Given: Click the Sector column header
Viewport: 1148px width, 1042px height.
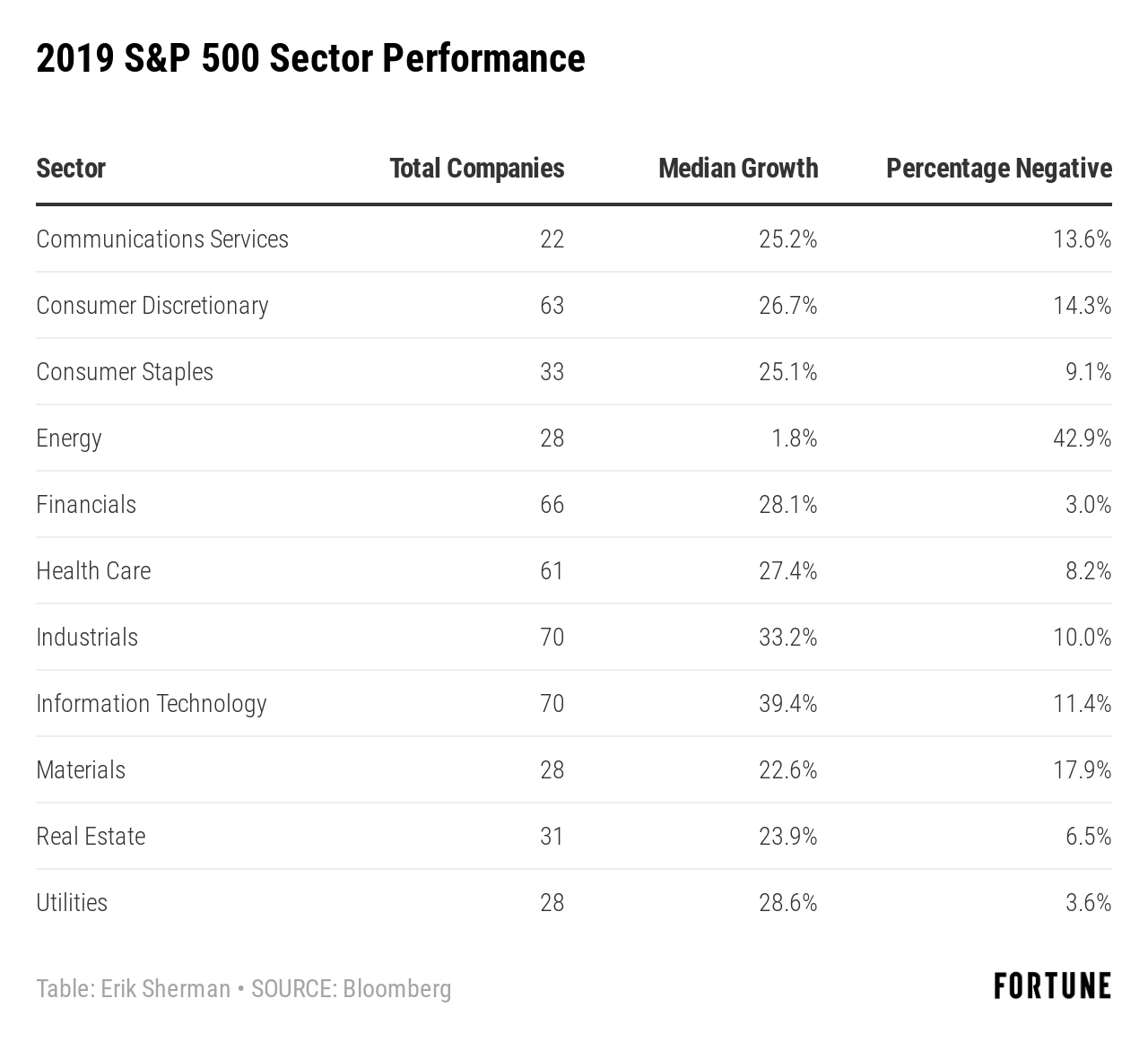Looking at the screenshot, I should click(x=71, y=169).
